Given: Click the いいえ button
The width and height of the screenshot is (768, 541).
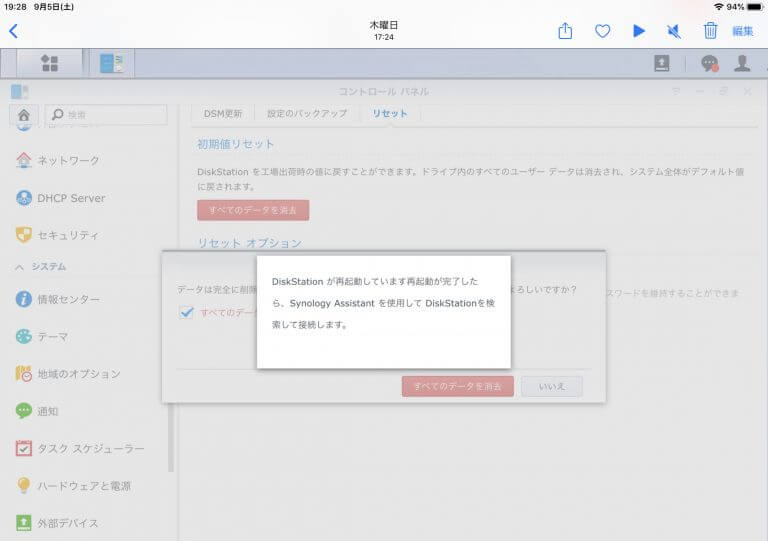Looking at the screenshot, I should (x=552, y=386).
